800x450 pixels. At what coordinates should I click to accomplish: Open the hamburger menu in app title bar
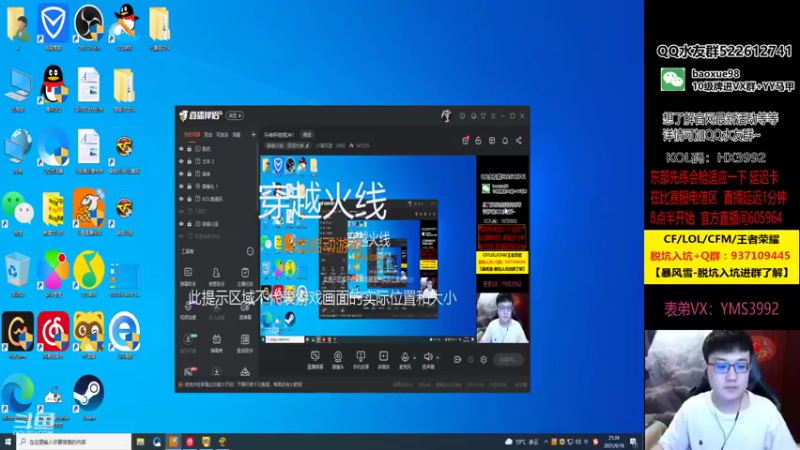493,116
